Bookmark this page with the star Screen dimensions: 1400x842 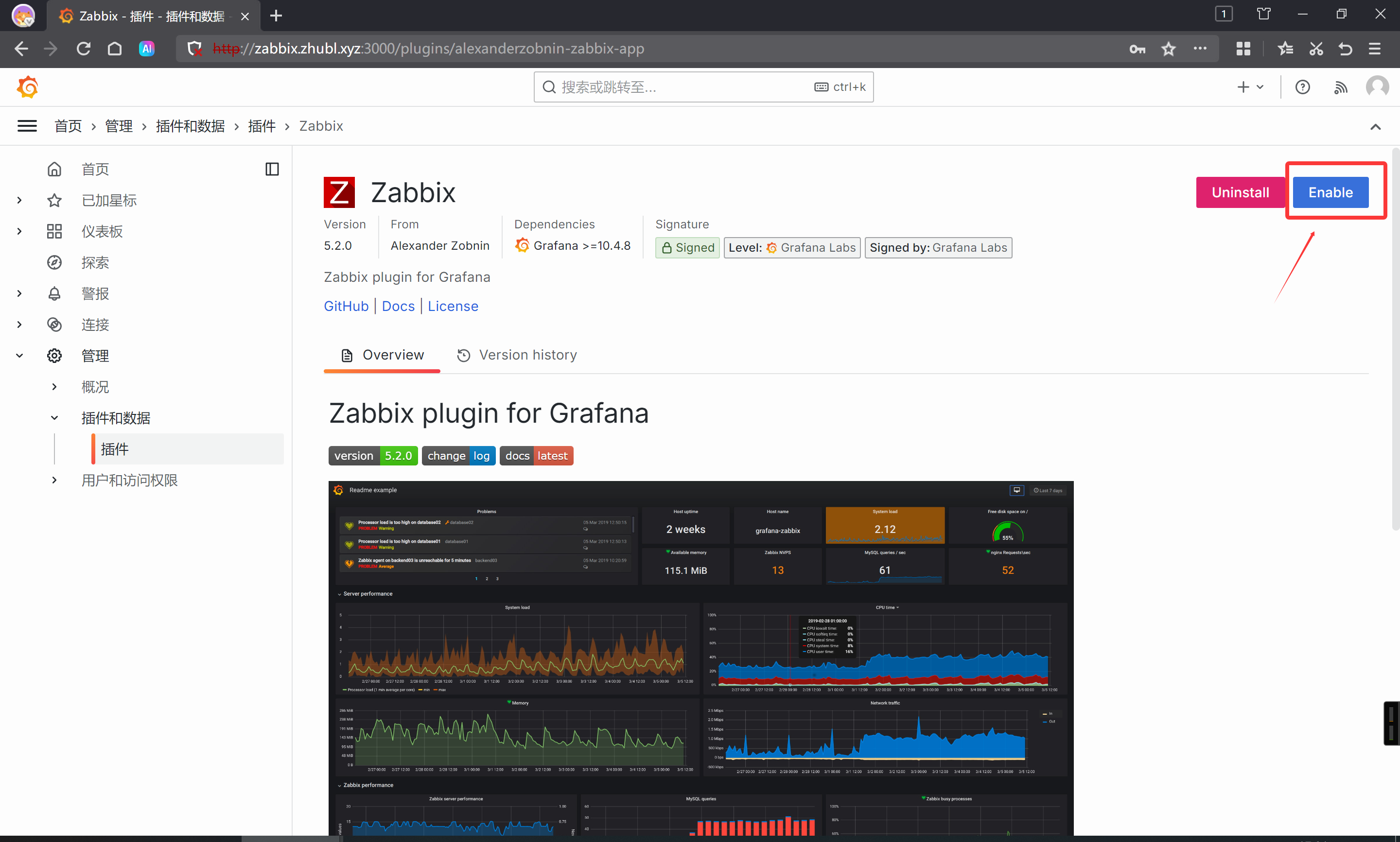click(x=1169, y=49)
